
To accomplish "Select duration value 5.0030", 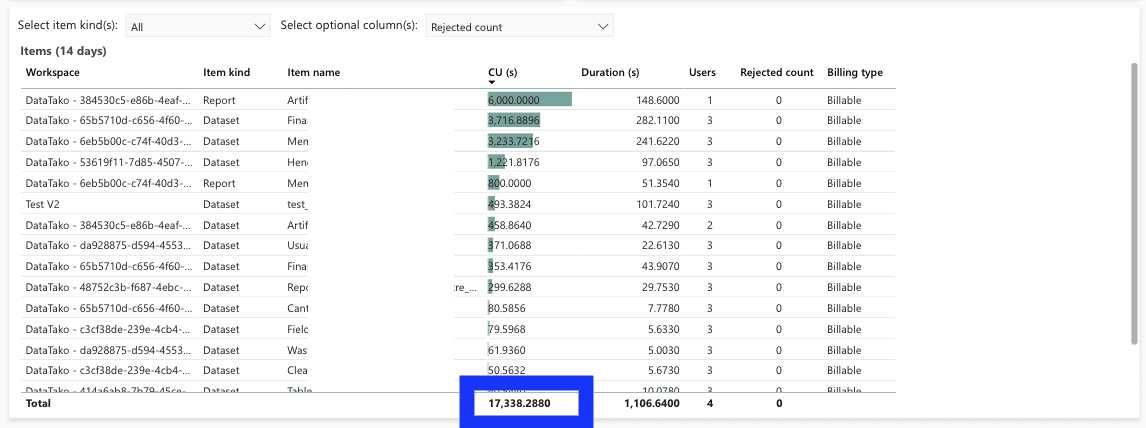I will 662,350.
